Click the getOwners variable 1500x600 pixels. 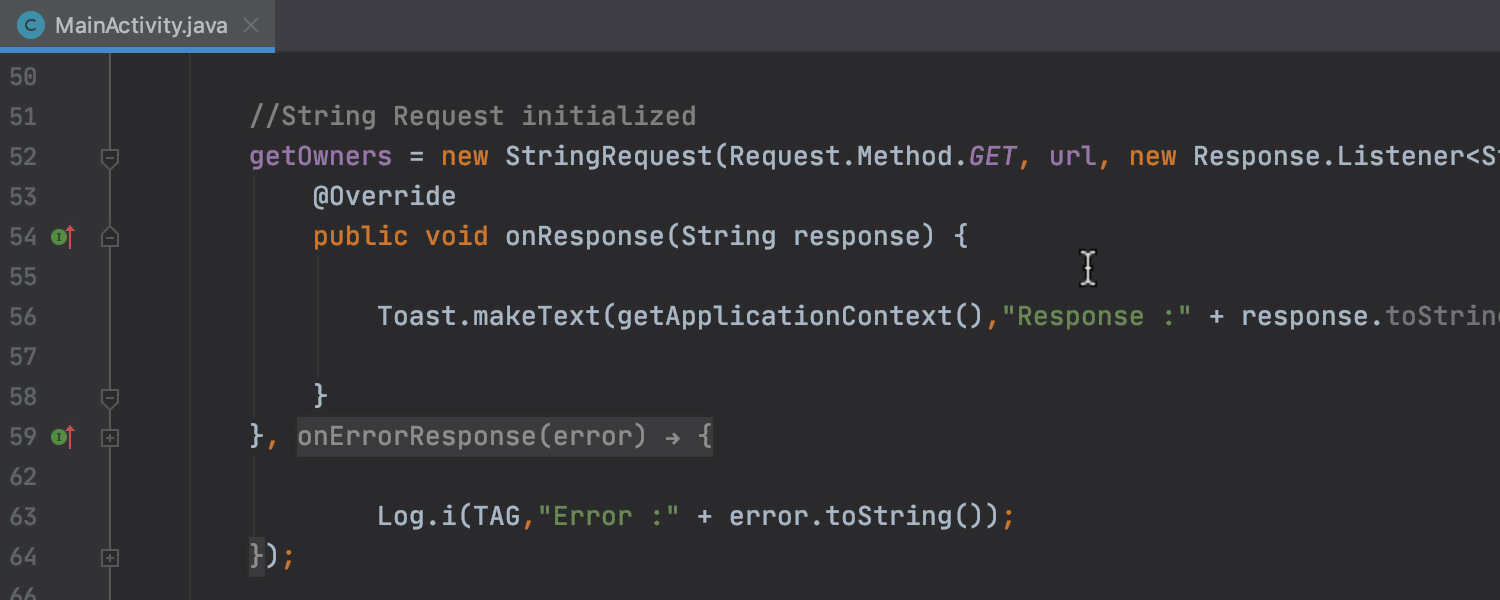320,157
